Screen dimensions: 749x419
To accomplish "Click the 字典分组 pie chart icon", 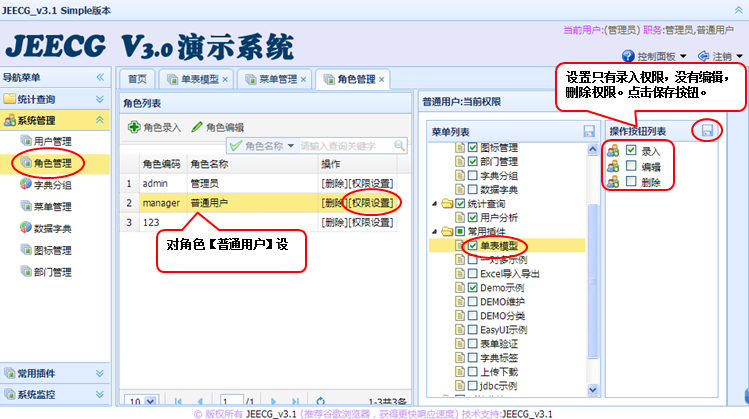I will click(x=26, y=184).
